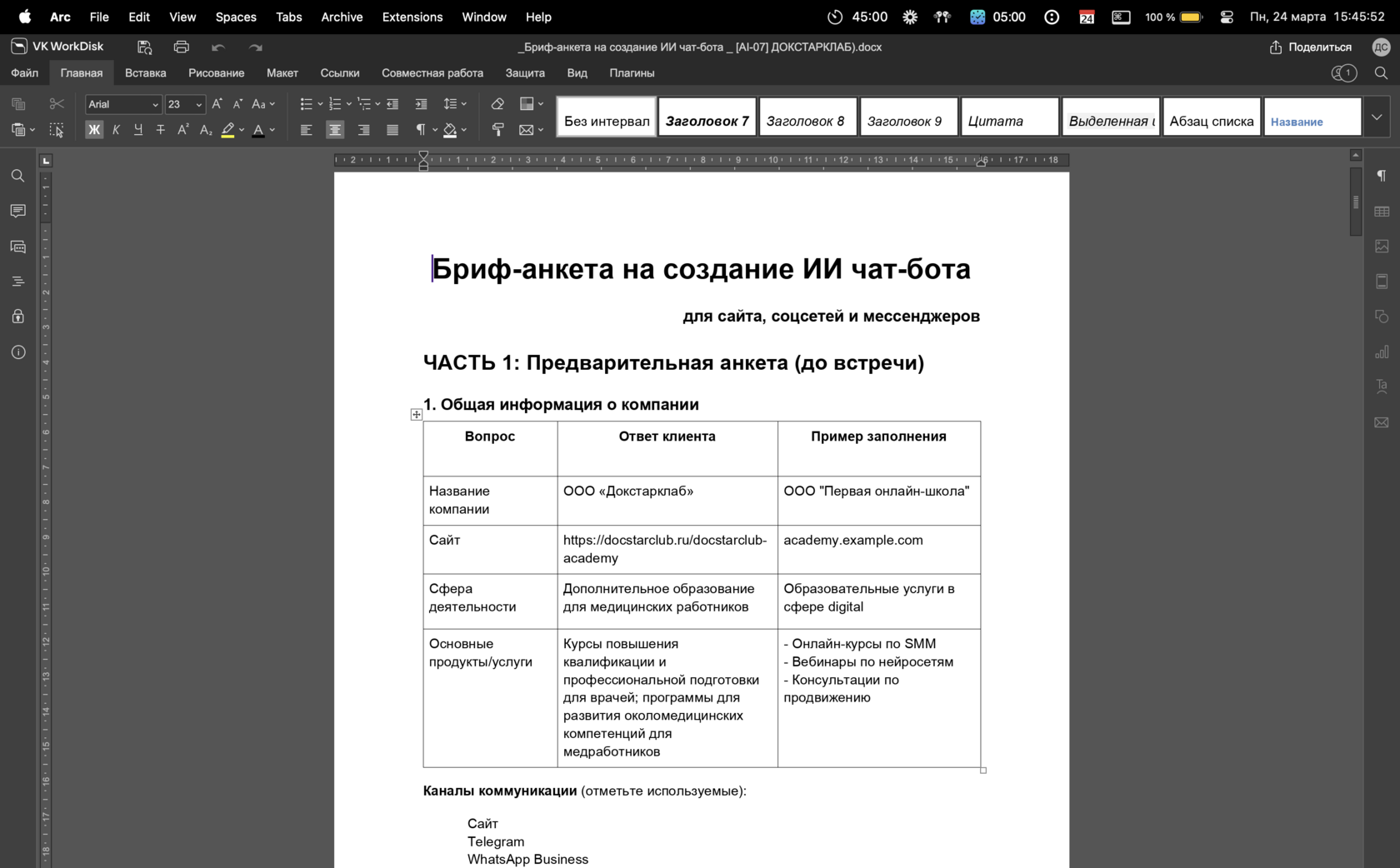Apply the Цитата style
Image resolution: width=1400 pixels, height=868 pixels.
(x=1010, y=117)
